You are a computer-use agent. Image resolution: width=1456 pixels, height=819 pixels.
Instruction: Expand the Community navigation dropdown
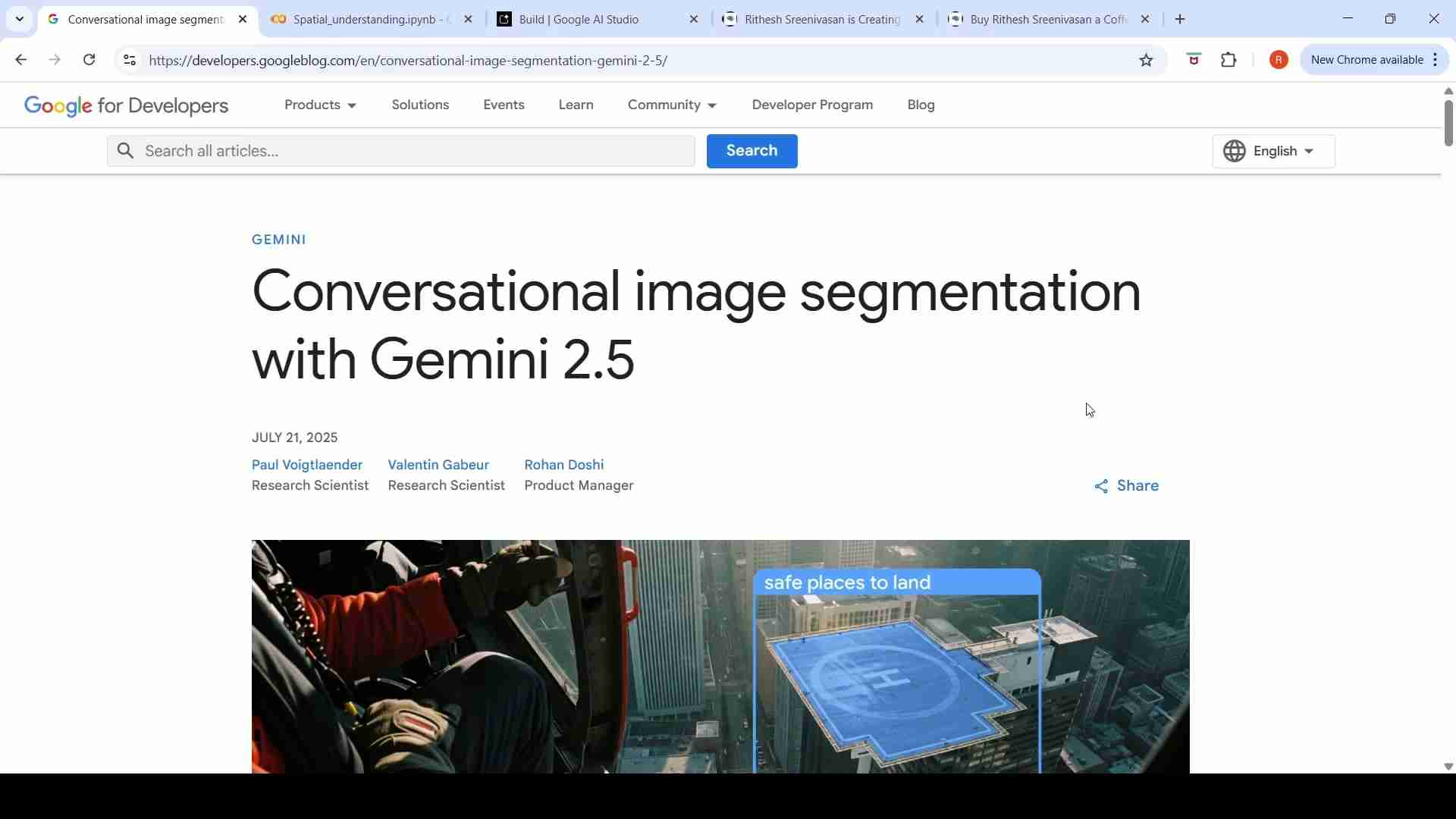[x=672, y=105]
